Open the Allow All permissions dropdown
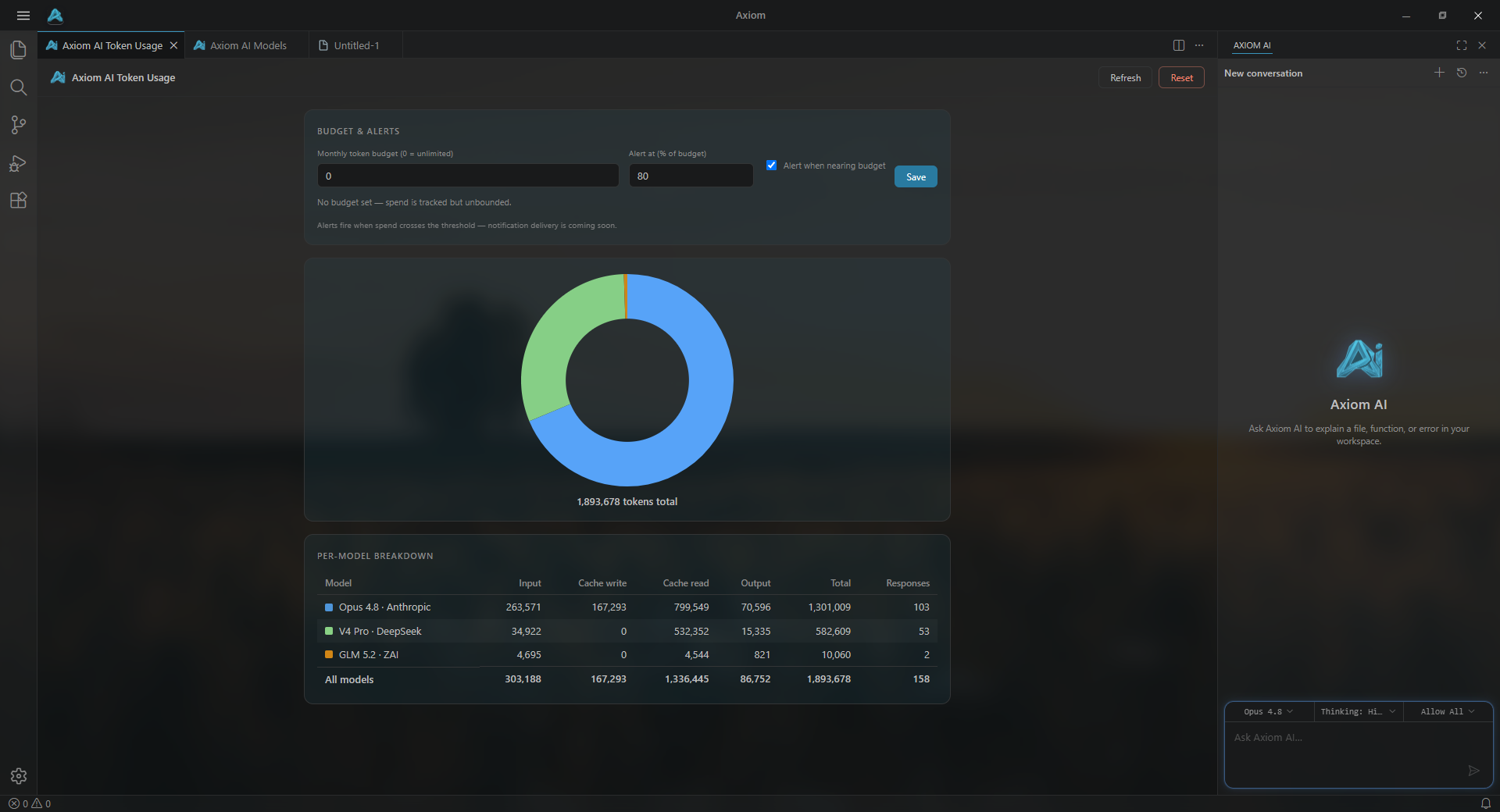Screen dimensions: 1500x812 (x=1448, y=711)
